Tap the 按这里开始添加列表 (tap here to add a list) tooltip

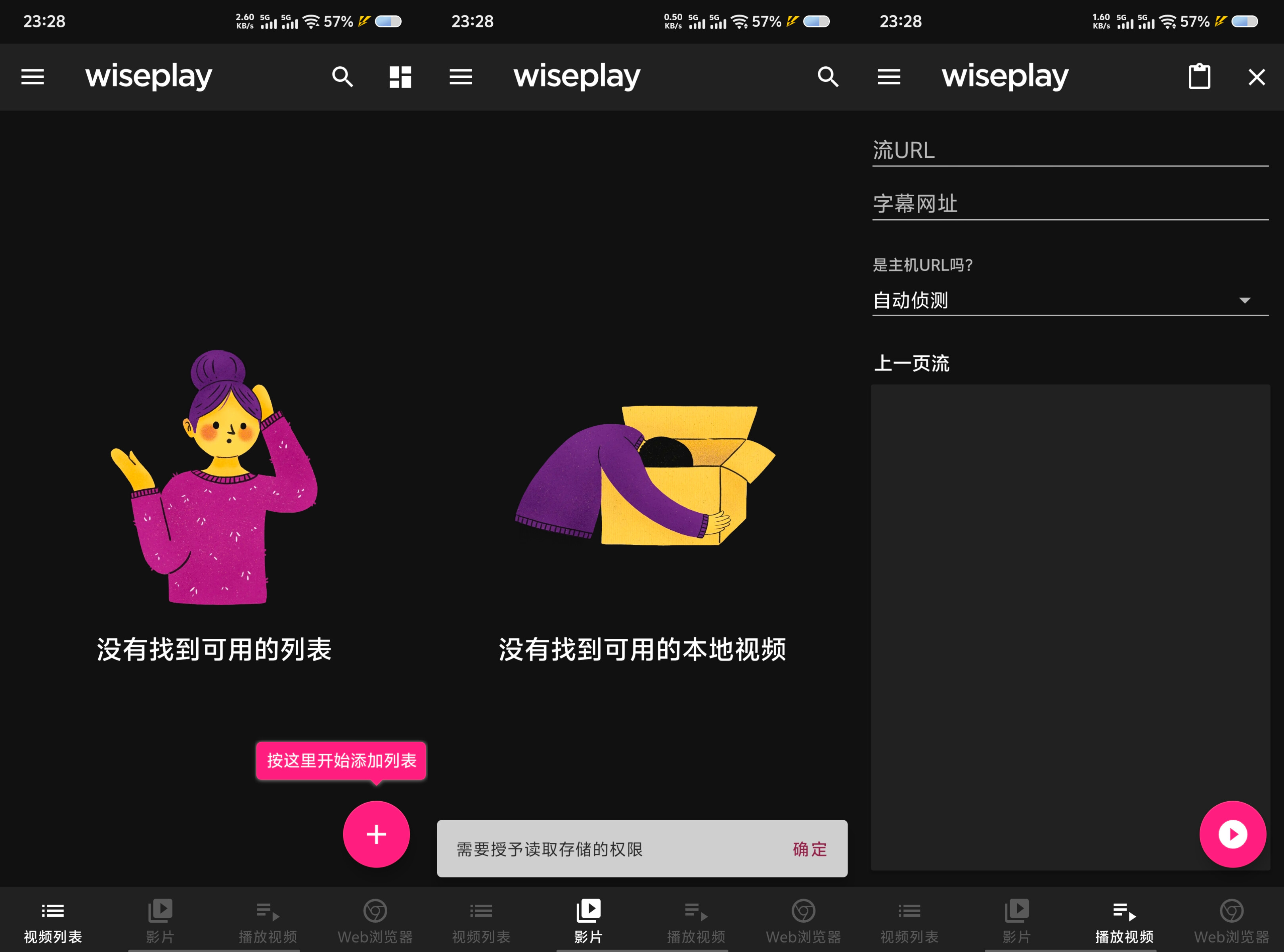[341, 760]
